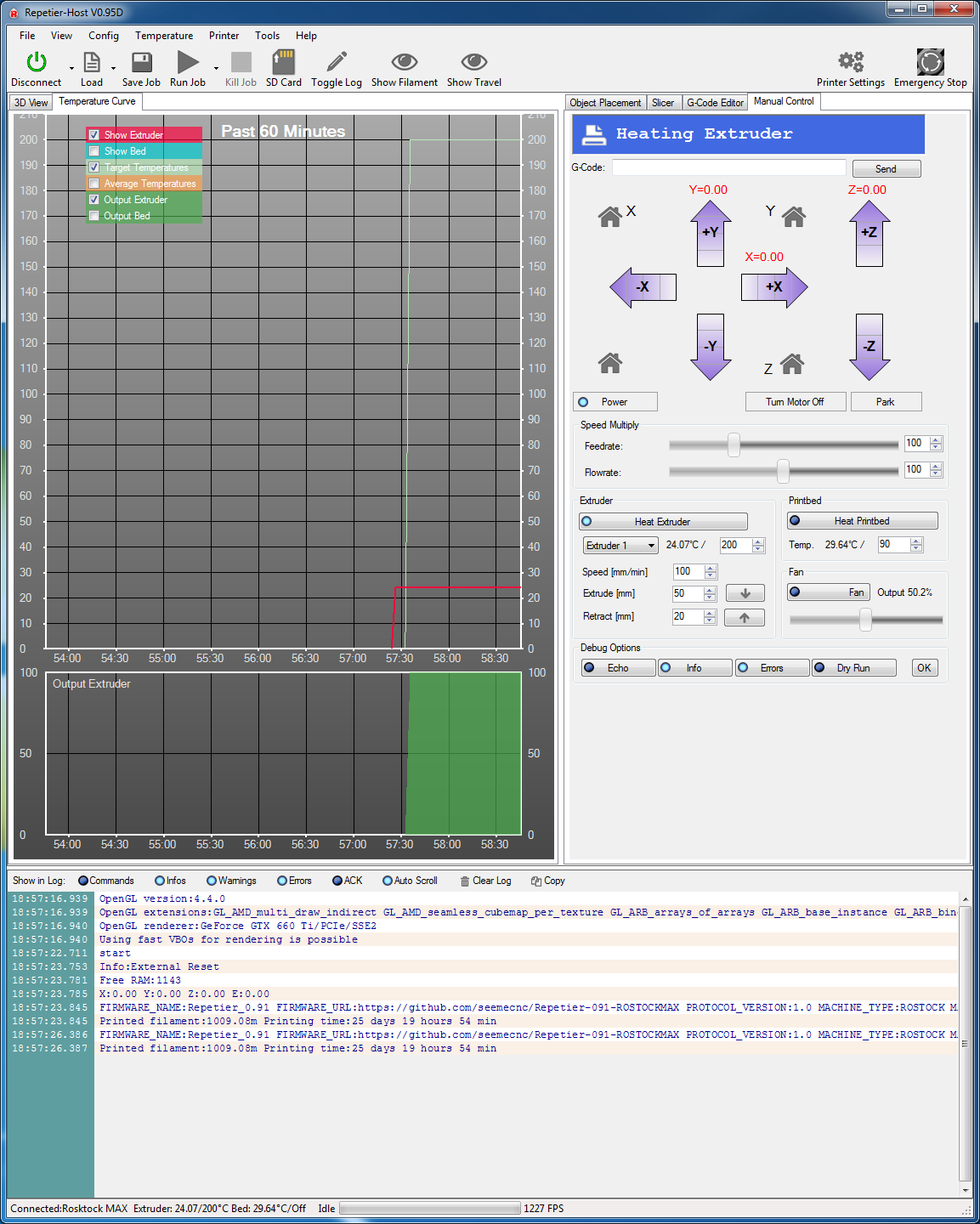Click the Disconnect power icon

click(x=36, y=63)
